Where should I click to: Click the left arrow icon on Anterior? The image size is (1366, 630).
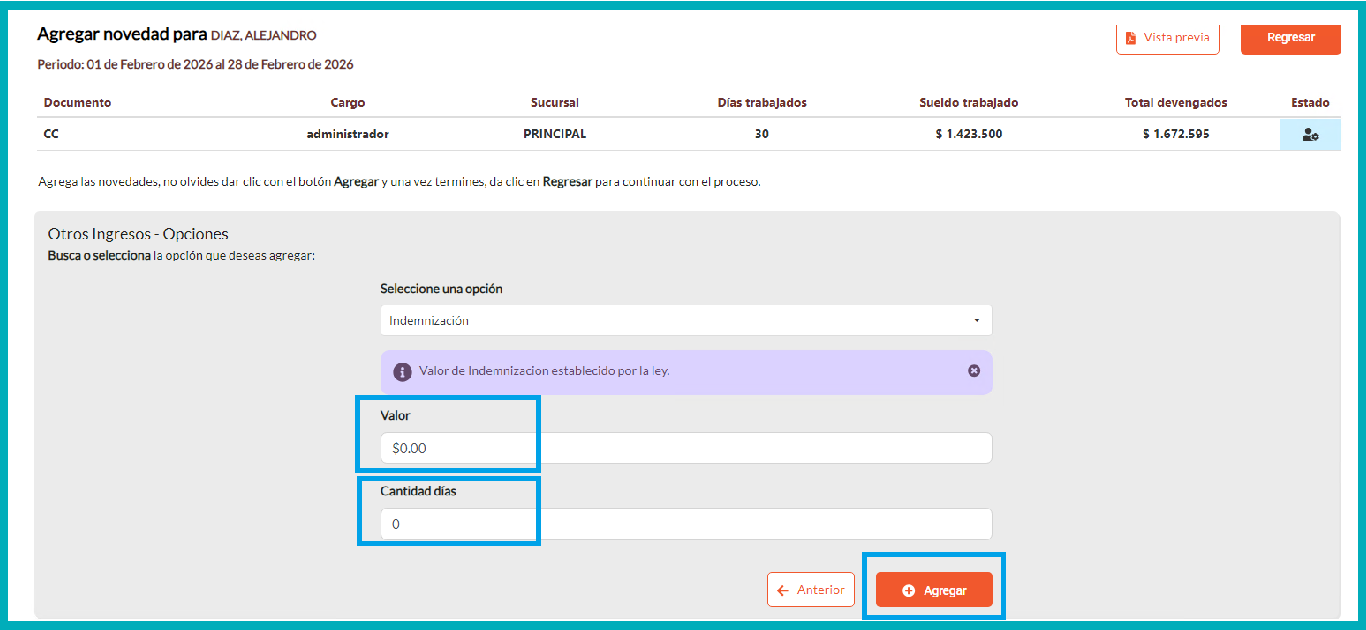(783, 590)
